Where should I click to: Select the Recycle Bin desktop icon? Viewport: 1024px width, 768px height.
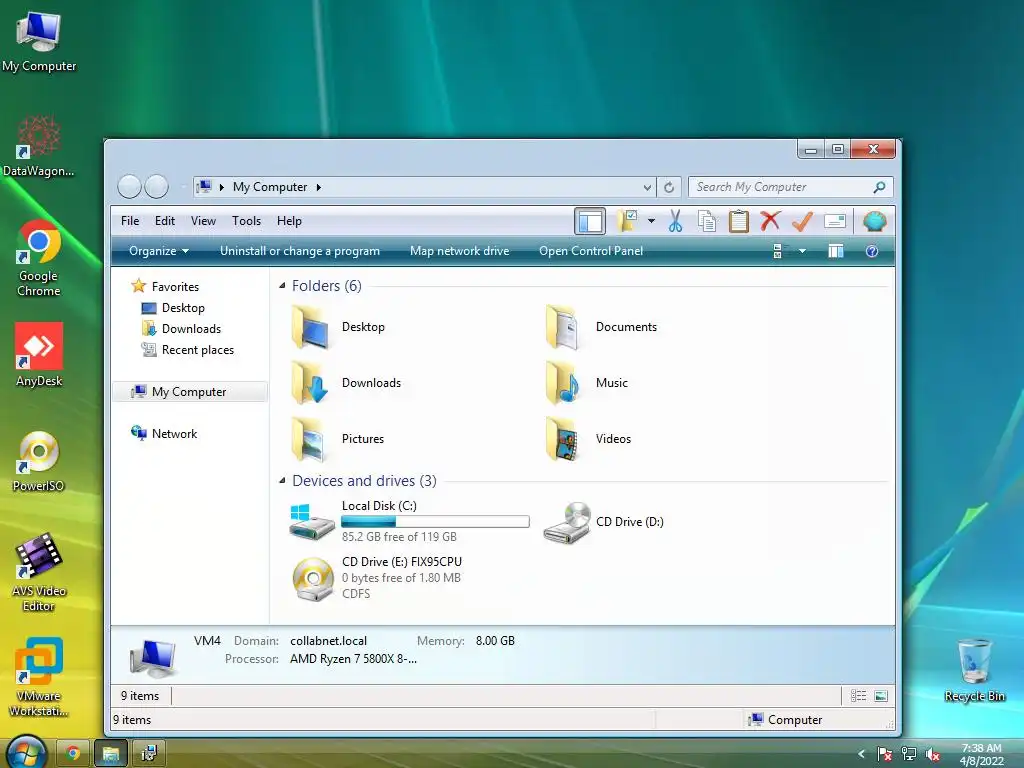pyautogui.click(x=974, y=670)
